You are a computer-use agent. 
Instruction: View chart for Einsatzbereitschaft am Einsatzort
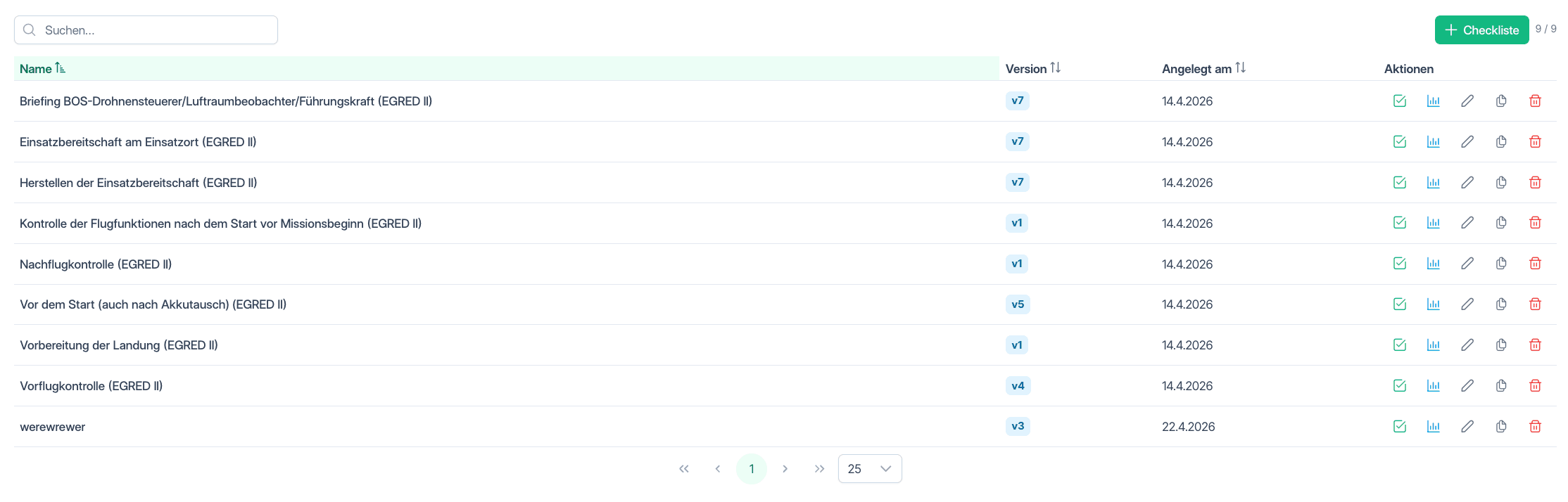[x=1433, y=141]
